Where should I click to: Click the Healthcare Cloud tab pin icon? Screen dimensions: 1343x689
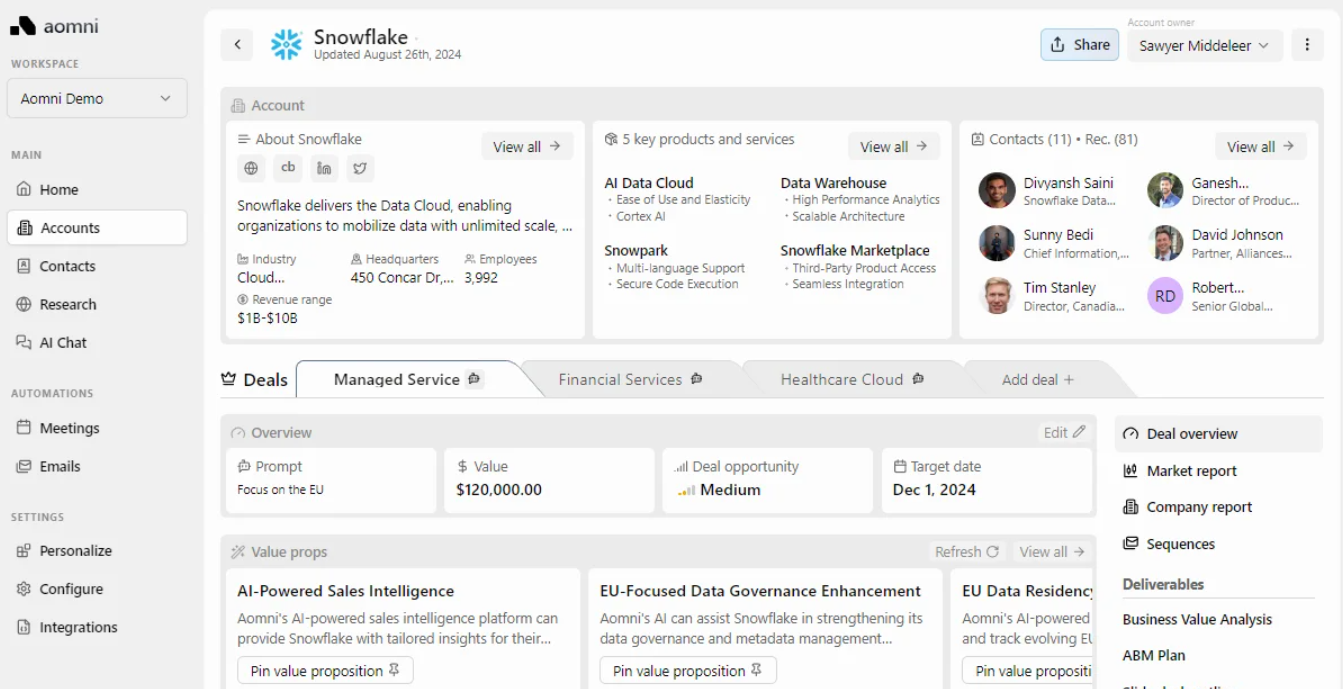tap(917, 379)
